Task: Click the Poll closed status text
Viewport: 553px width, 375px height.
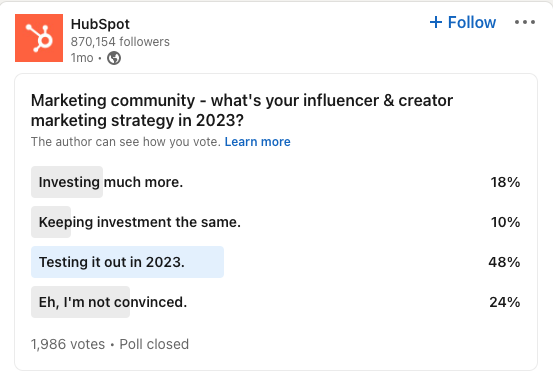Action: (154, 344)
